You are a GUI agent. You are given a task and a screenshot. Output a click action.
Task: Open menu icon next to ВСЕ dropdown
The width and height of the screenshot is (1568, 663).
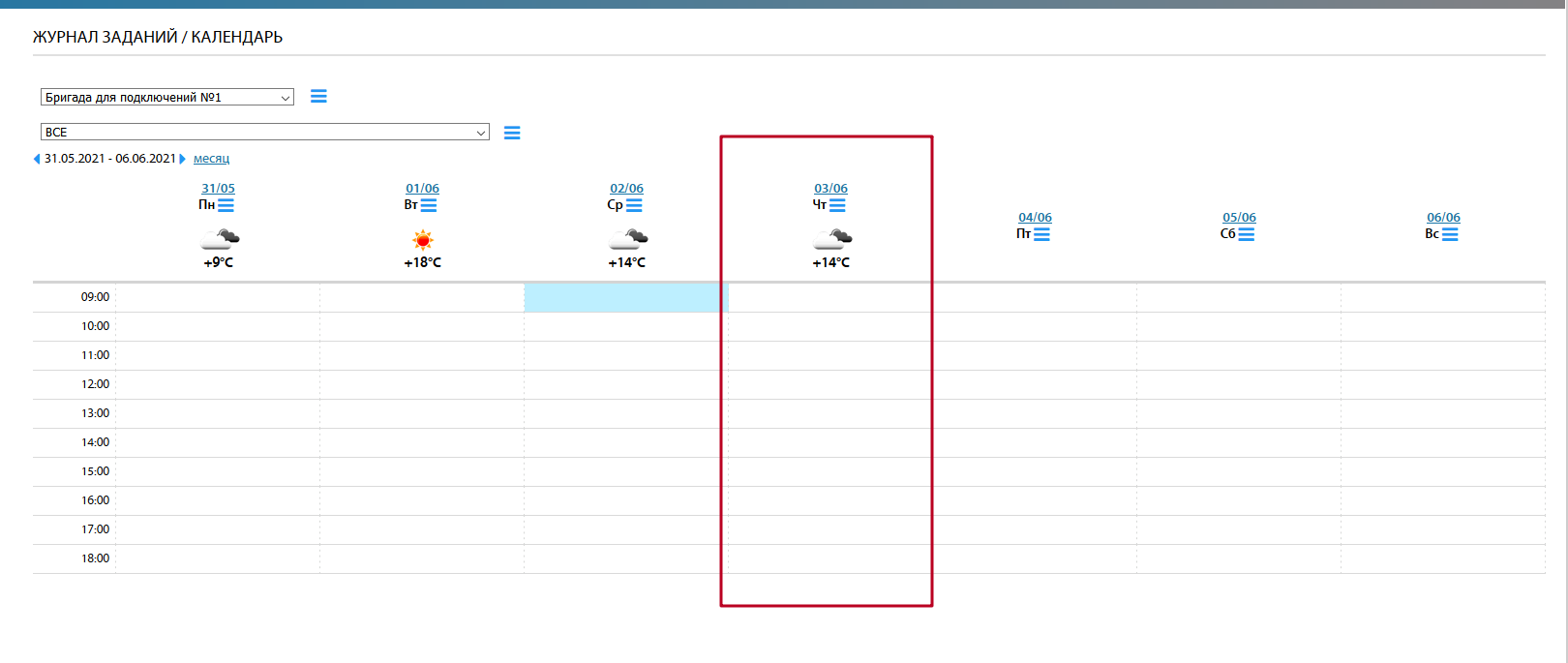pos(512,133)
